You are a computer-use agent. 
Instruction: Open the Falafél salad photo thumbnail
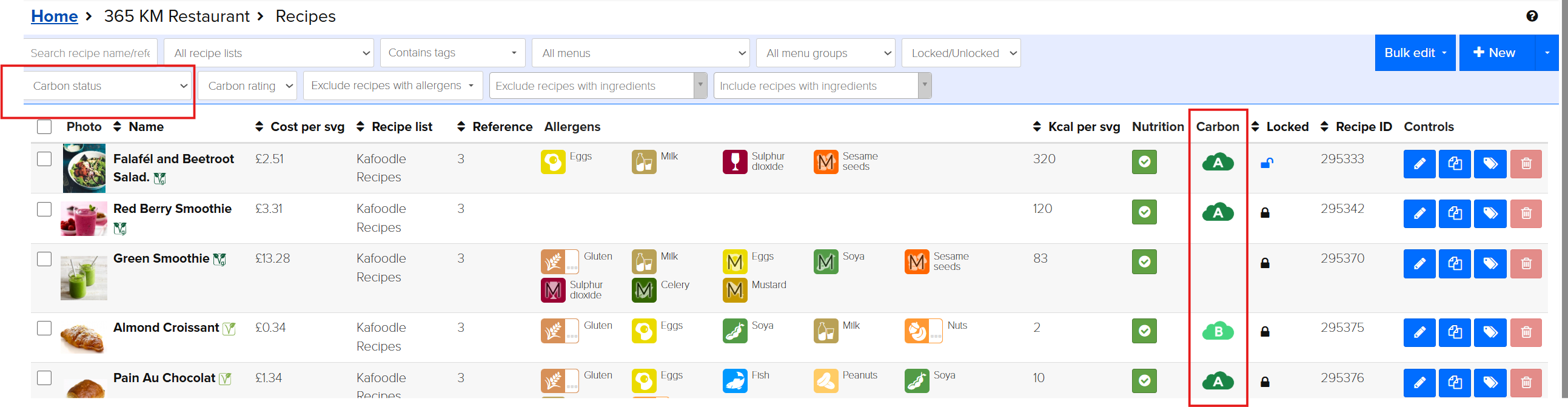tap(84, 168)
